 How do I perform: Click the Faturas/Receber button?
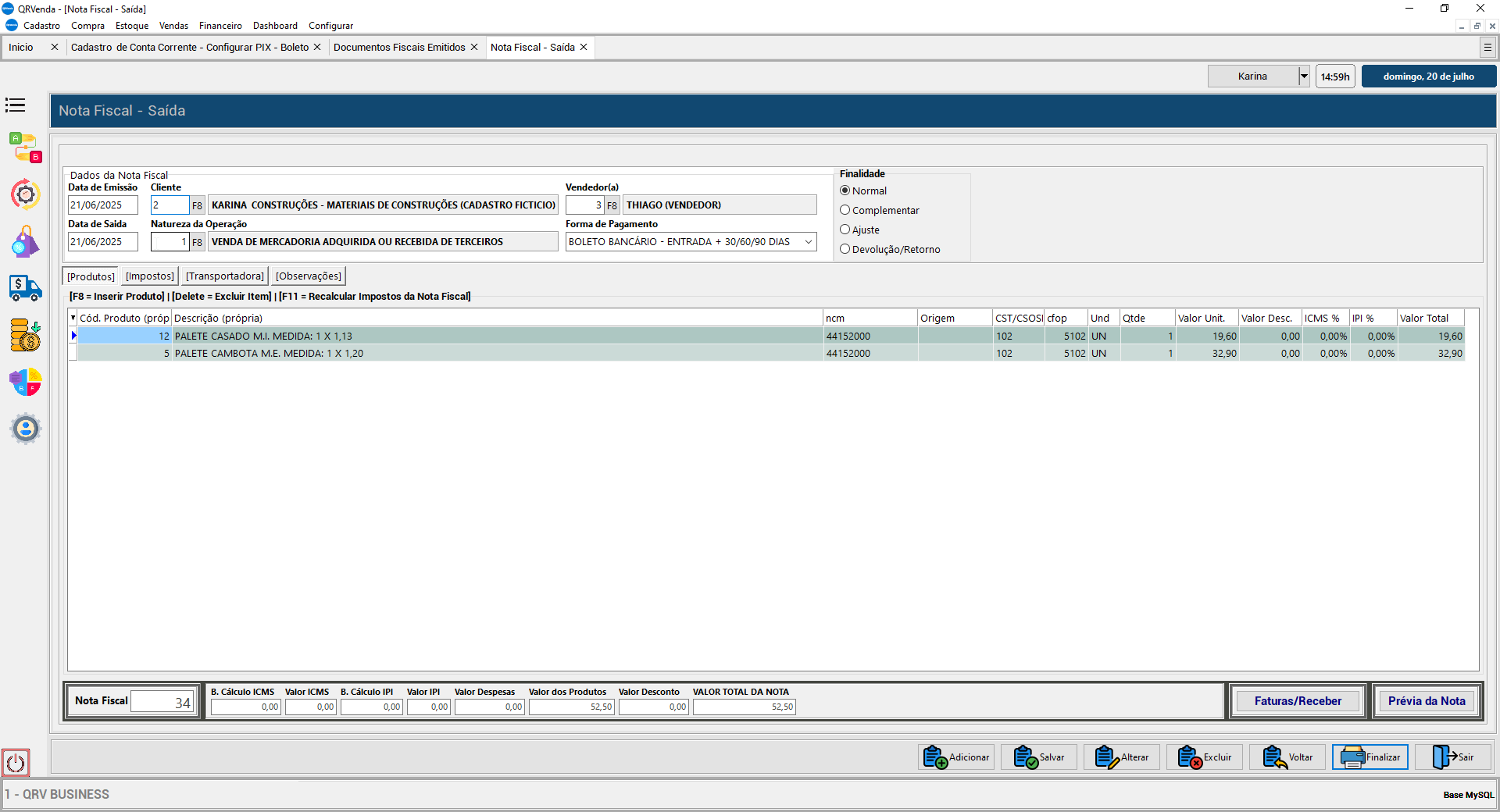tap(1297, 701)
